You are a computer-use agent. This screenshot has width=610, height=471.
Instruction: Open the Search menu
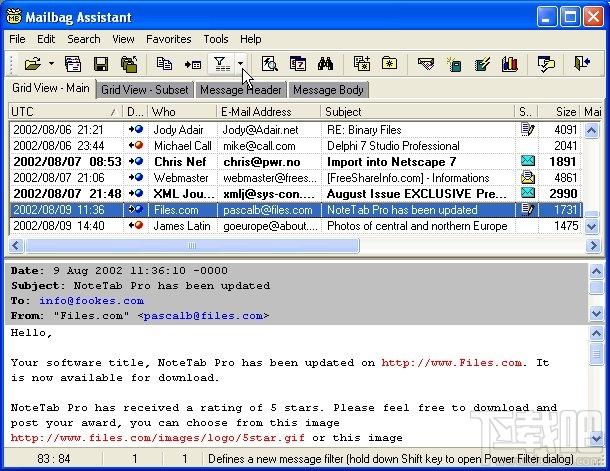click(84, 39)
